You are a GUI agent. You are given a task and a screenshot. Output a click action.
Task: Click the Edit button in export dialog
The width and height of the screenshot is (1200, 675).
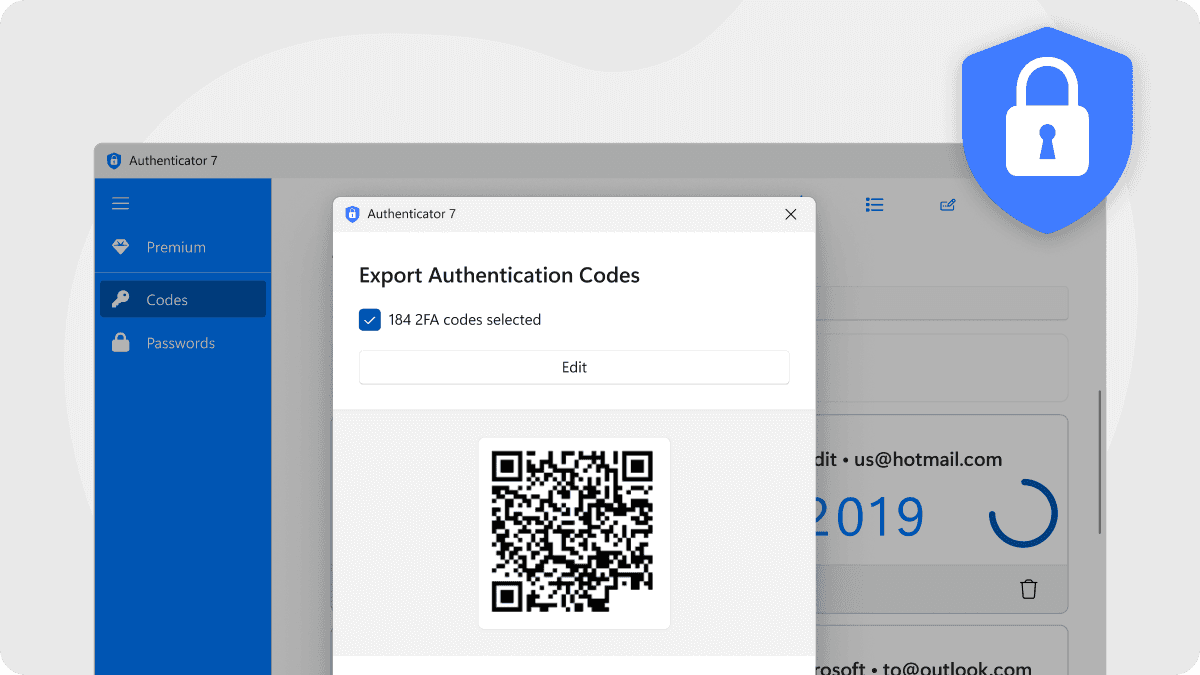[x=574, y=367]
